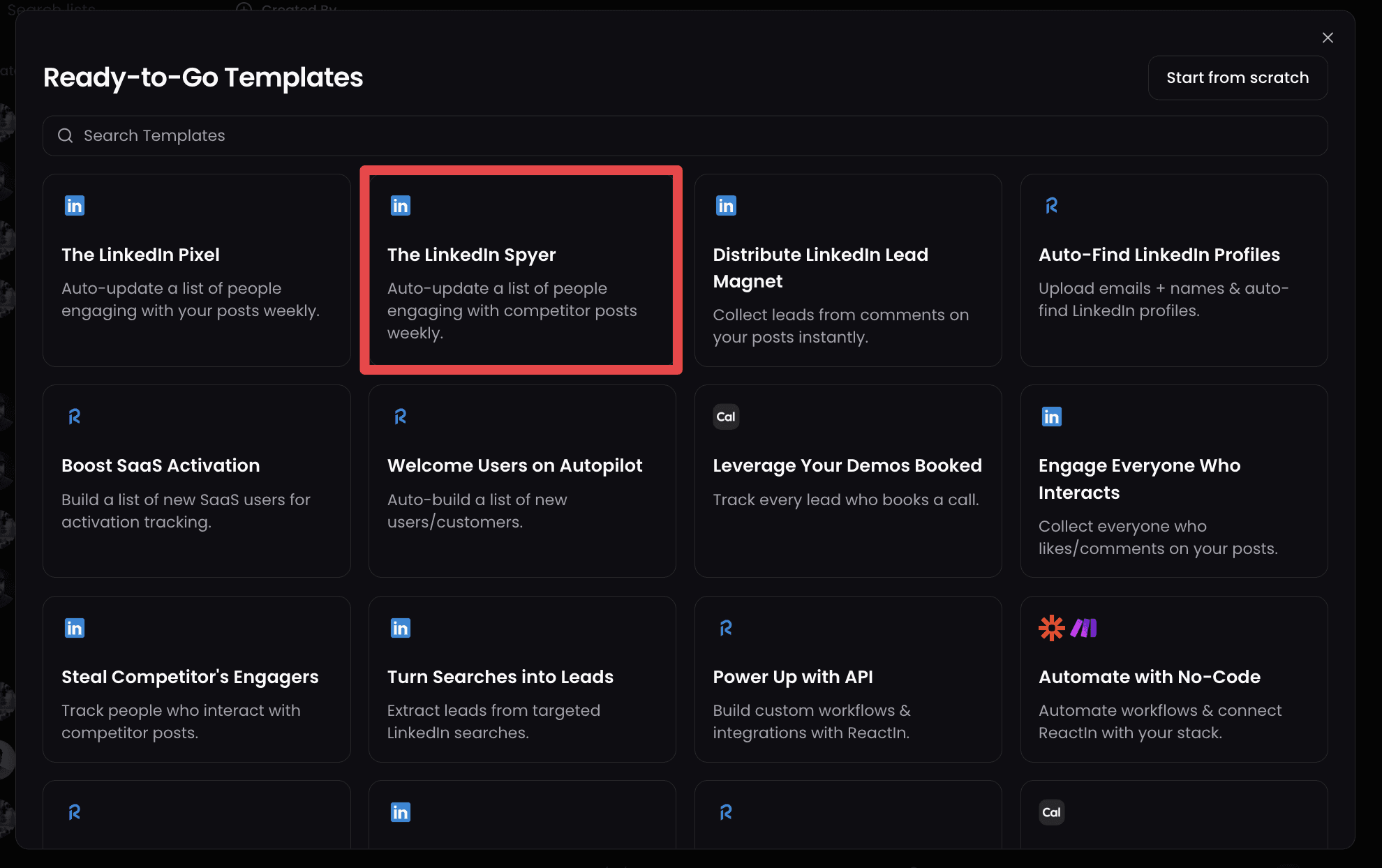Click the LinkedIn icon on Turn Searches into Leads

point(400,627)
